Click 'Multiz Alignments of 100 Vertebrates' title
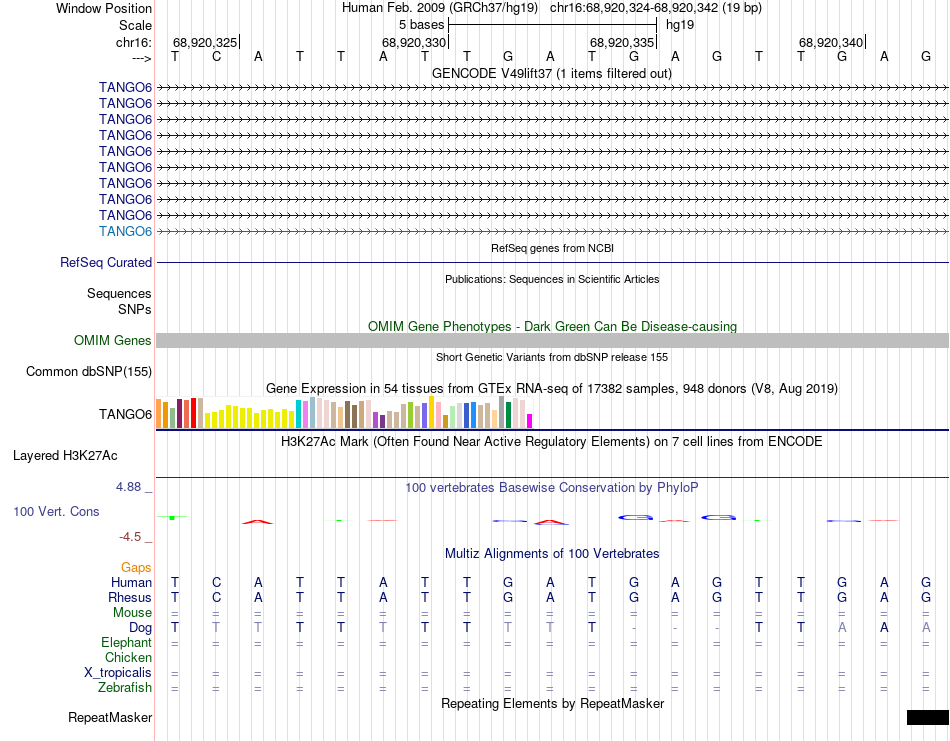 click(x=552, y=553)
